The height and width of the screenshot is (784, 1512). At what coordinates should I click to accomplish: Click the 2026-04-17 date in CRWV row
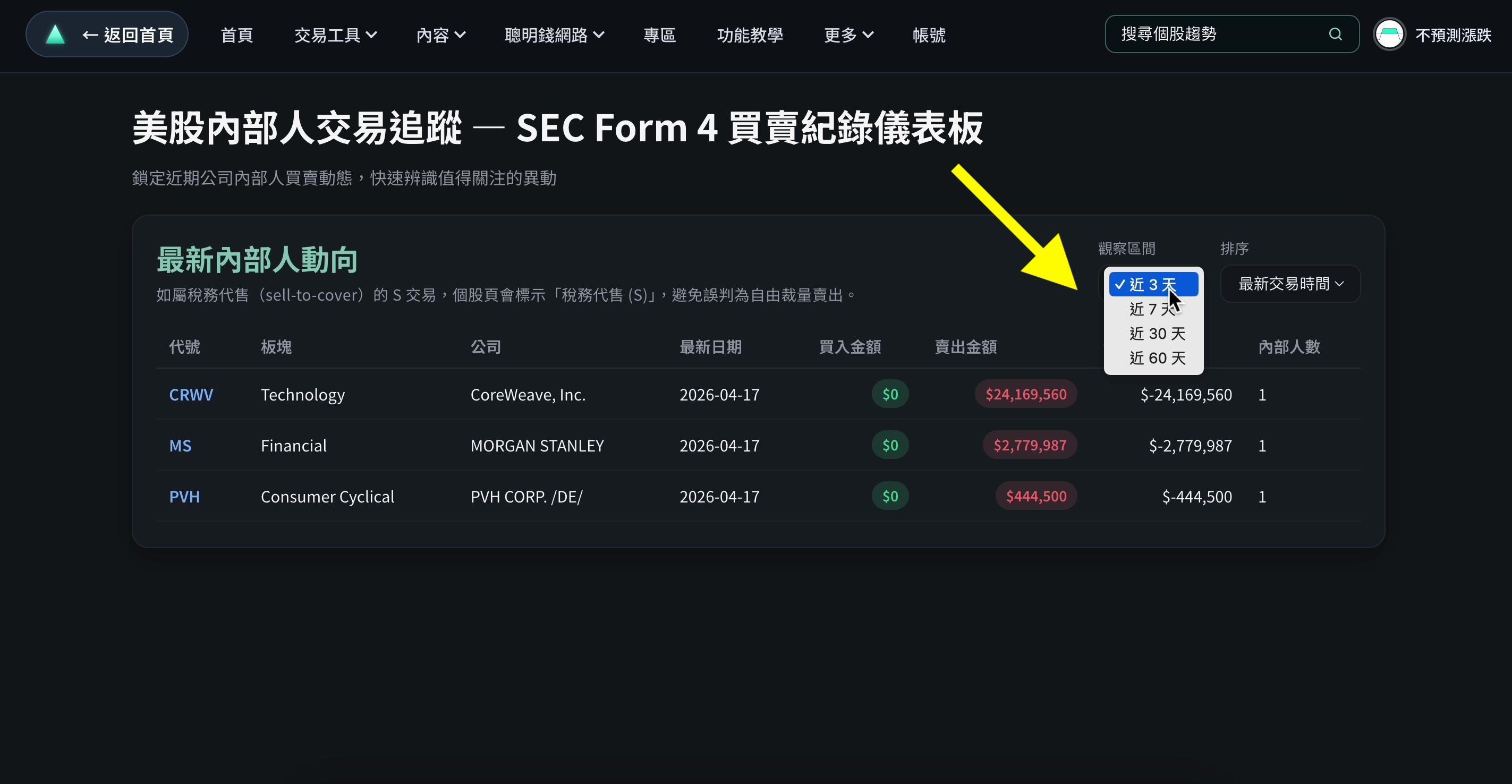[720, 394]
